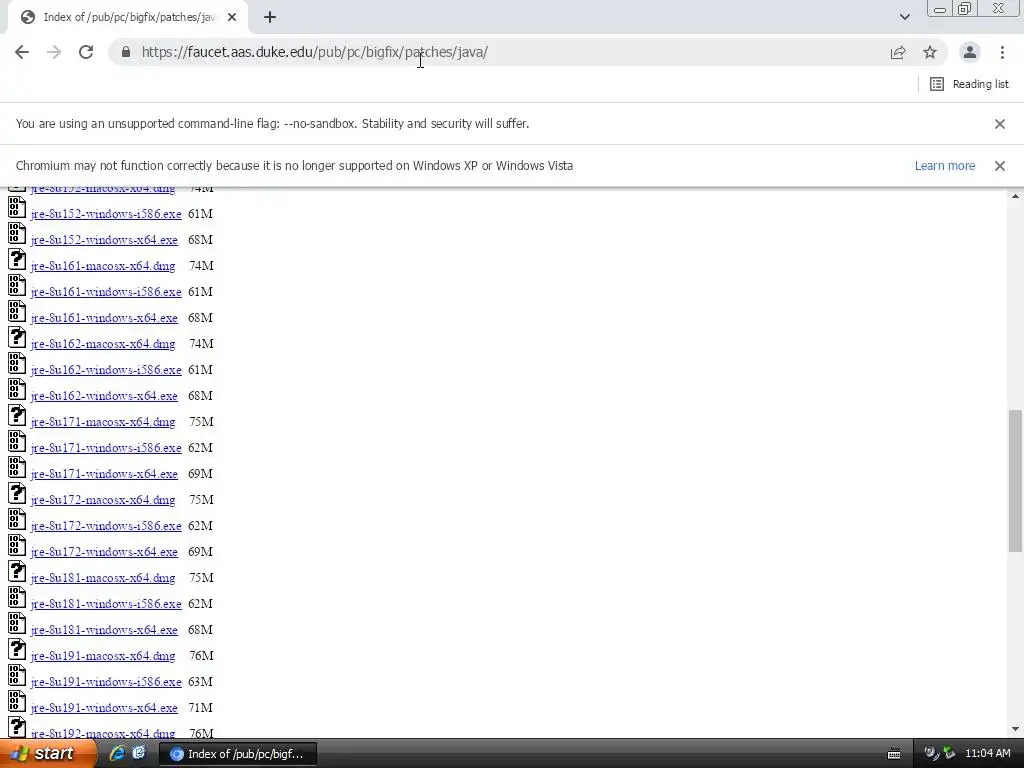1024x768 pixels.
Task: Click binary file icon beside jre-8u171-windows-x64.exe
Action: [x=17, y=468]
